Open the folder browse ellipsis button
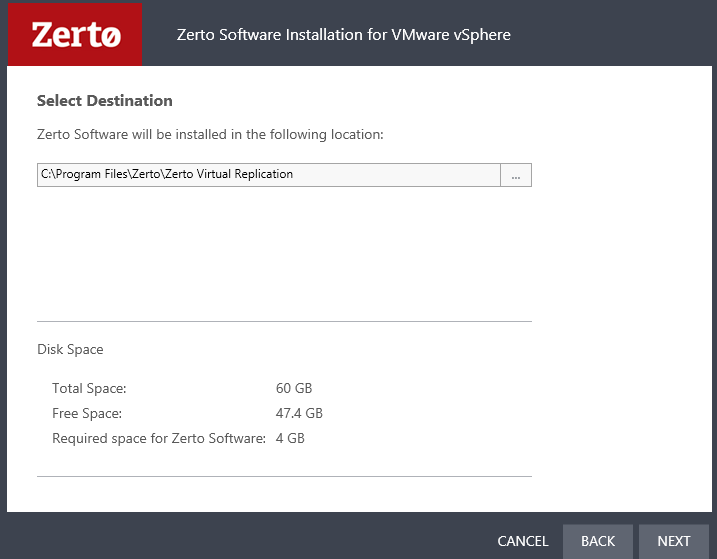The image size is (717, 559). pyautogui.click(x=516, y=175)
